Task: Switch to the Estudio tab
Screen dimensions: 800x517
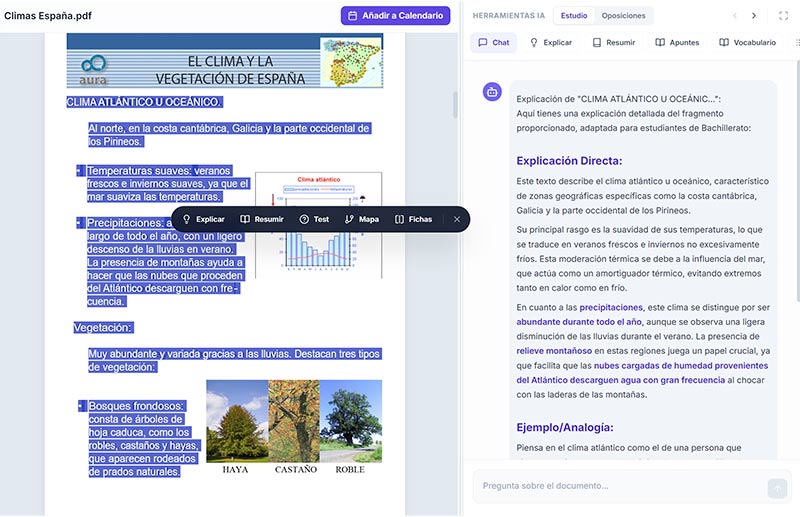Action: coord(574,16)
